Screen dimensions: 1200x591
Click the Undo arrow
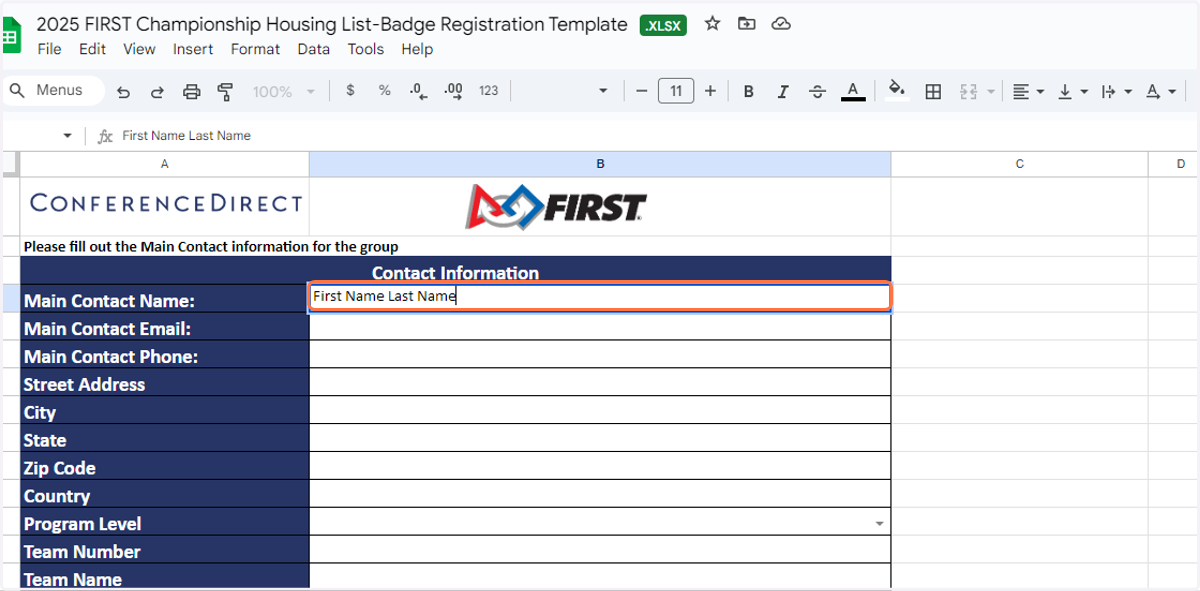click(x=123, y=92)
